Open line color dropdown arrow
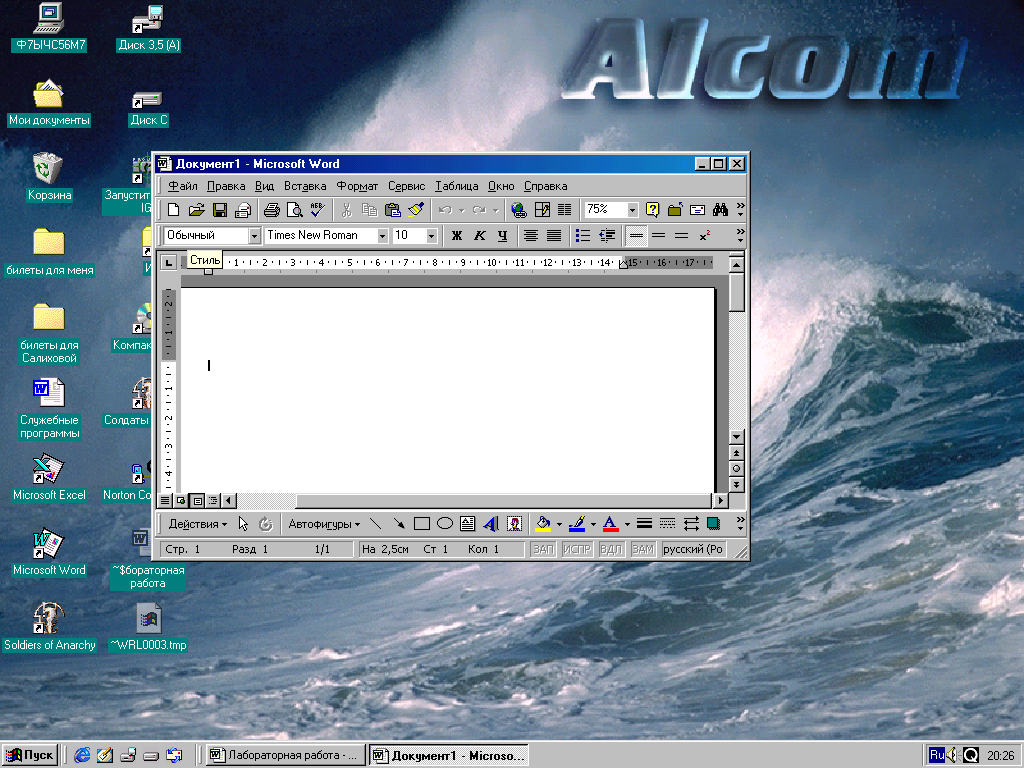Viewport: 1024px width, 768px height. point(593,524)
